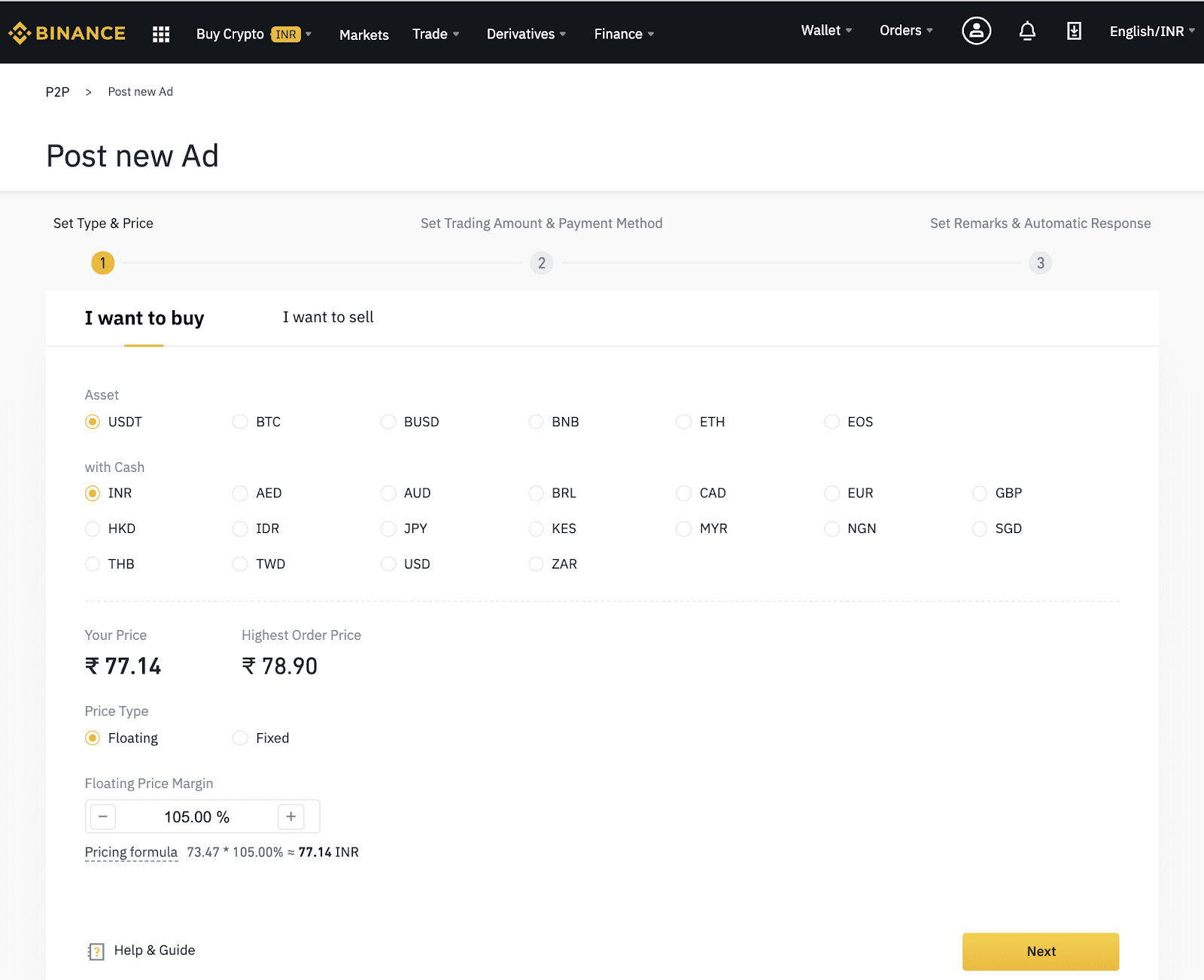Viewport: 1204px width, 980px height.
Task: Open the Markets menu item
Action: point(364,35)
